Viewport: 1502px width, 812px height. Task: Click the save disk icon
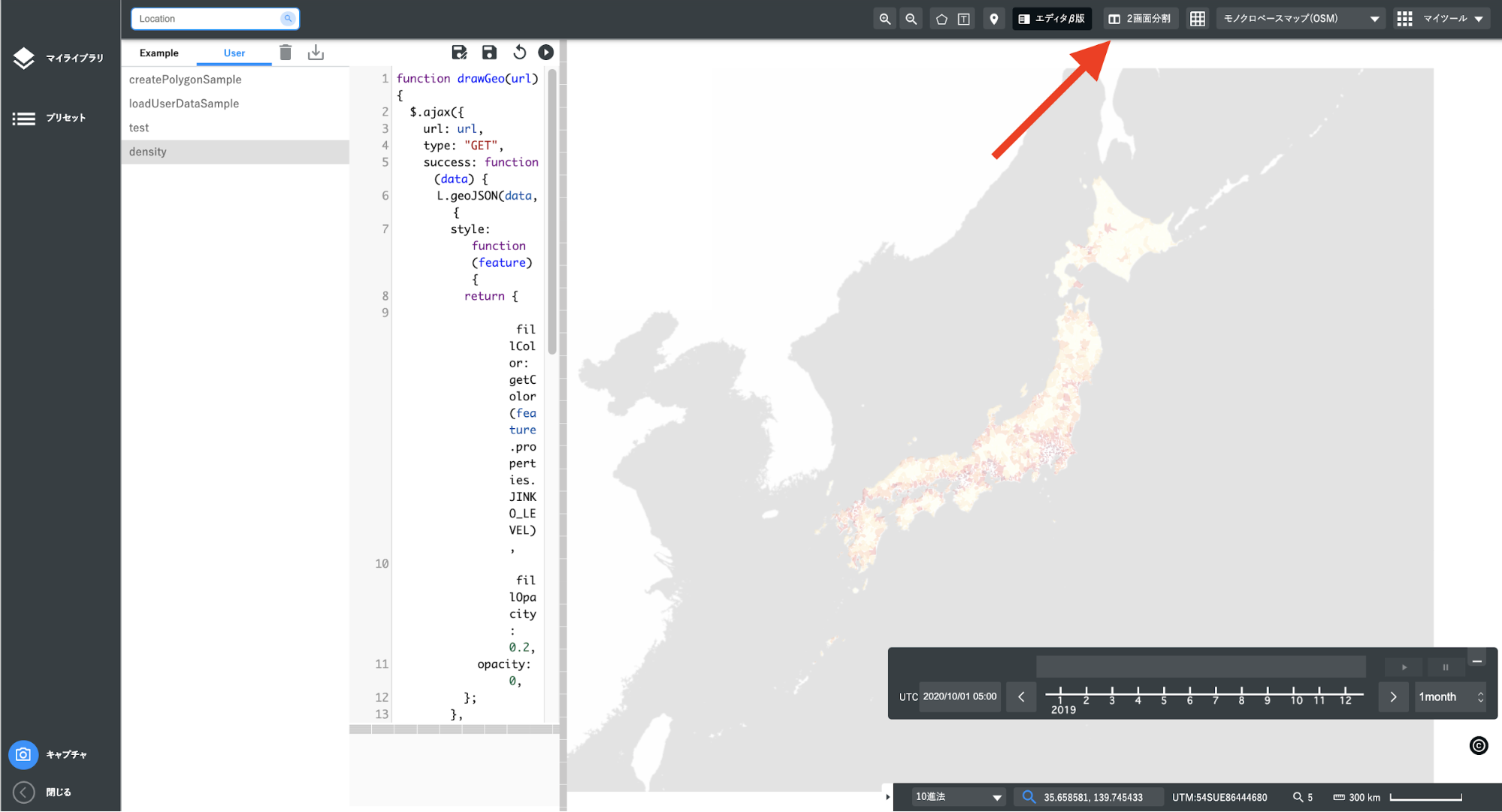(x=489, y=52)
